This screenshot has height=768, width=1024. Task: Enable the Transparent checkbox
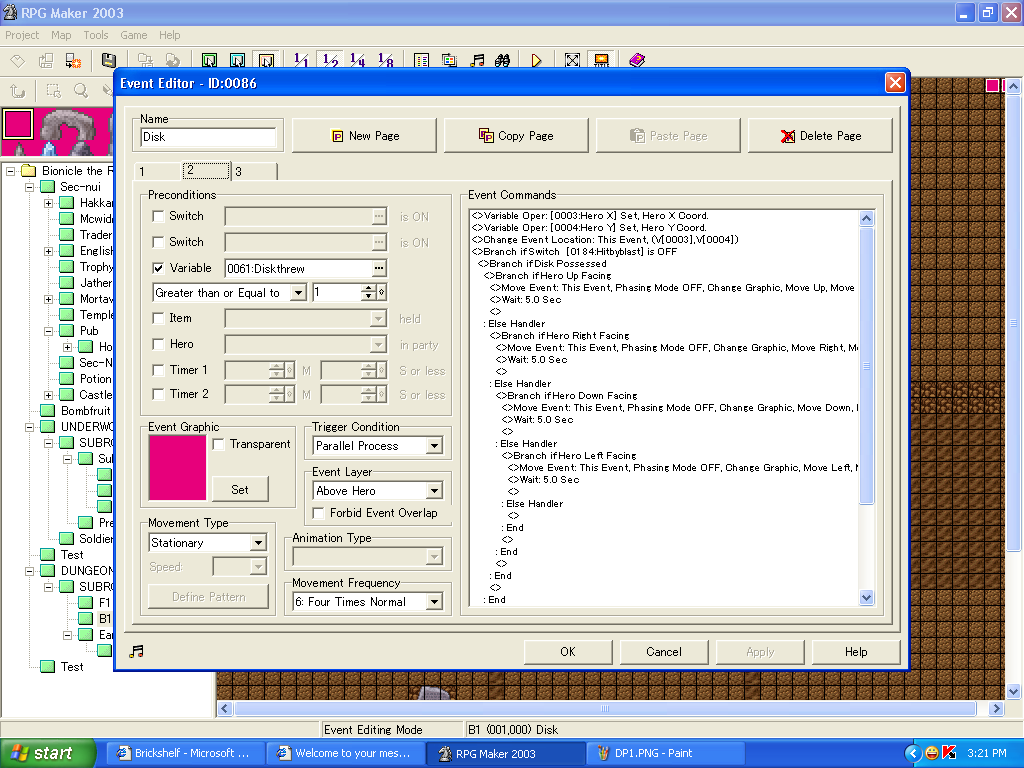(x=219, y=445)
